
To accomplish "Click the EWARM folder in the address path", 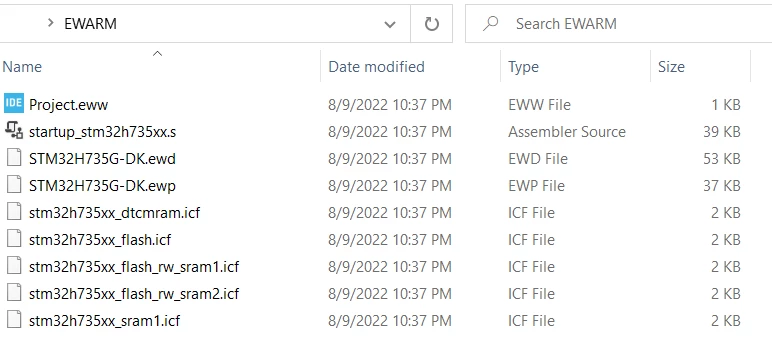I will [91, 24].
